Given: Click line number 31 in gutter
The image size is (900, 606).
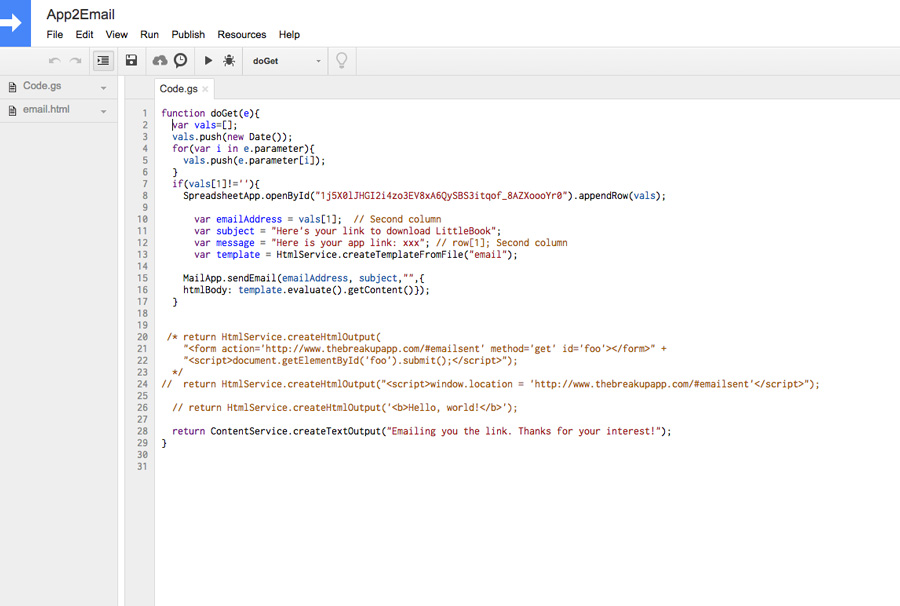Looking at the screenshot, I should coord(142,467).
